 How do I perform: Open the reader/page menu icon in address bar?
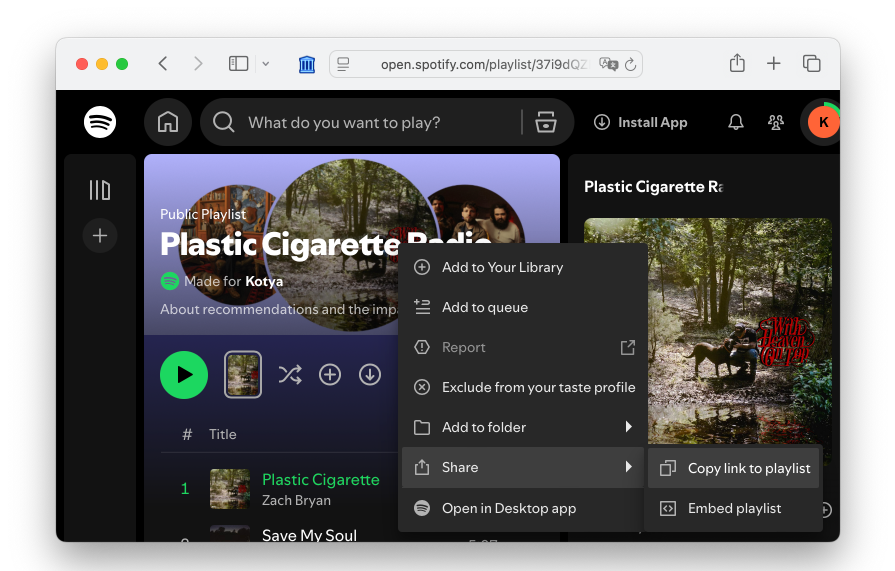click(x=343, y=64)
